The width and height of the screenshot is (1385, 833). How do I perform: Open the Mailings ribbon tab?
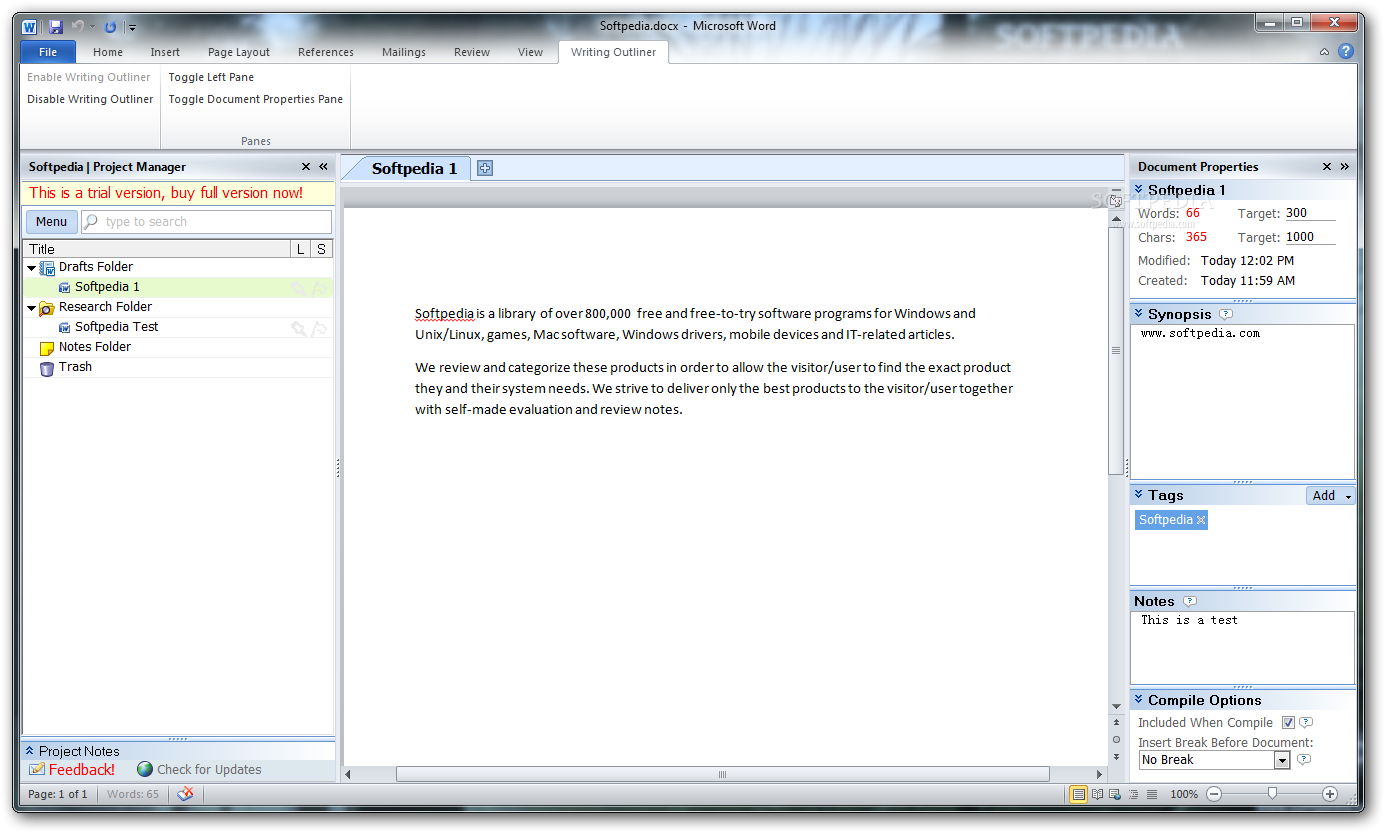point(404,52)
